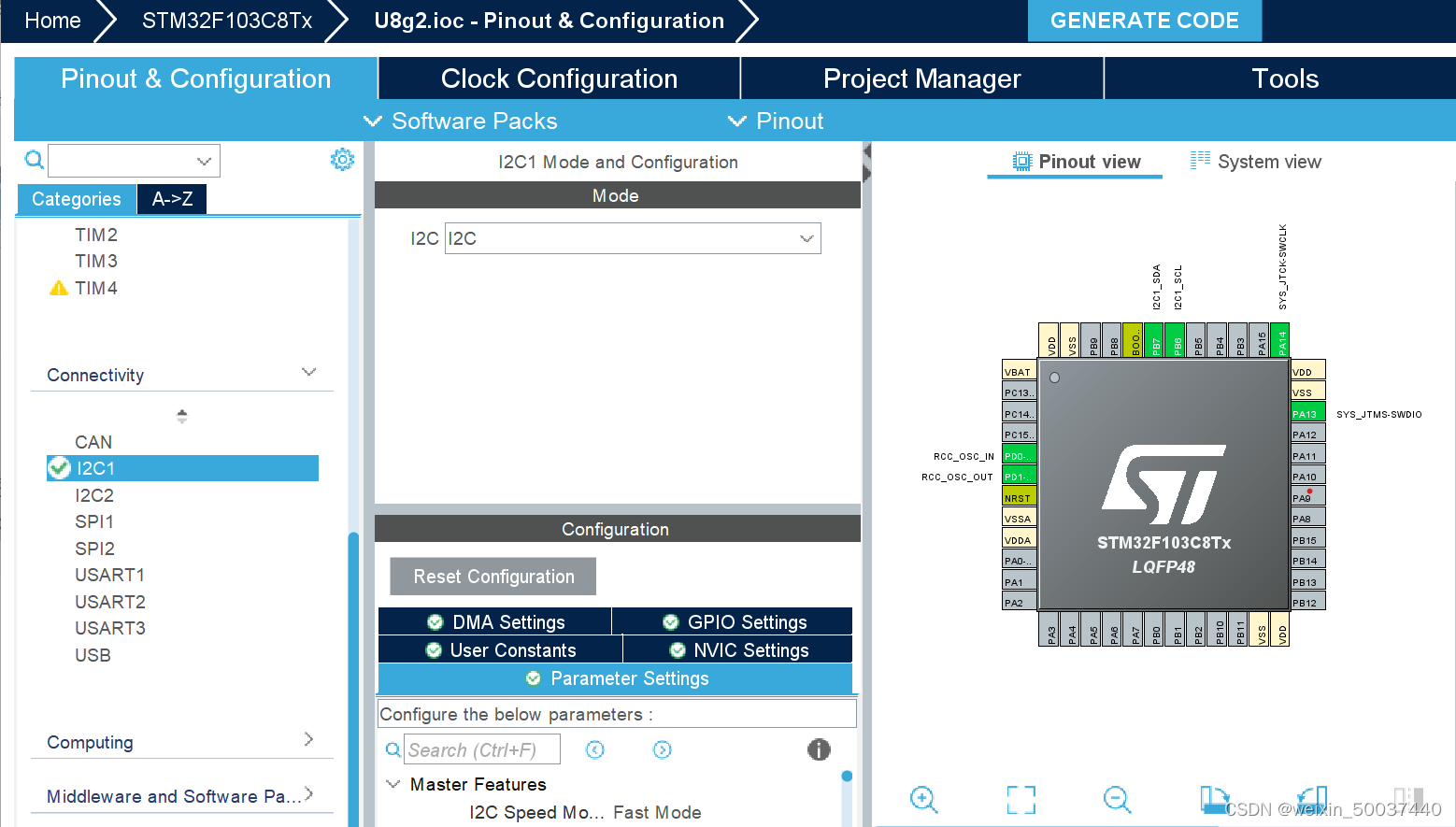Click the TIM4 warning icon
1456x827 pixels.
(x=59, y=288)
